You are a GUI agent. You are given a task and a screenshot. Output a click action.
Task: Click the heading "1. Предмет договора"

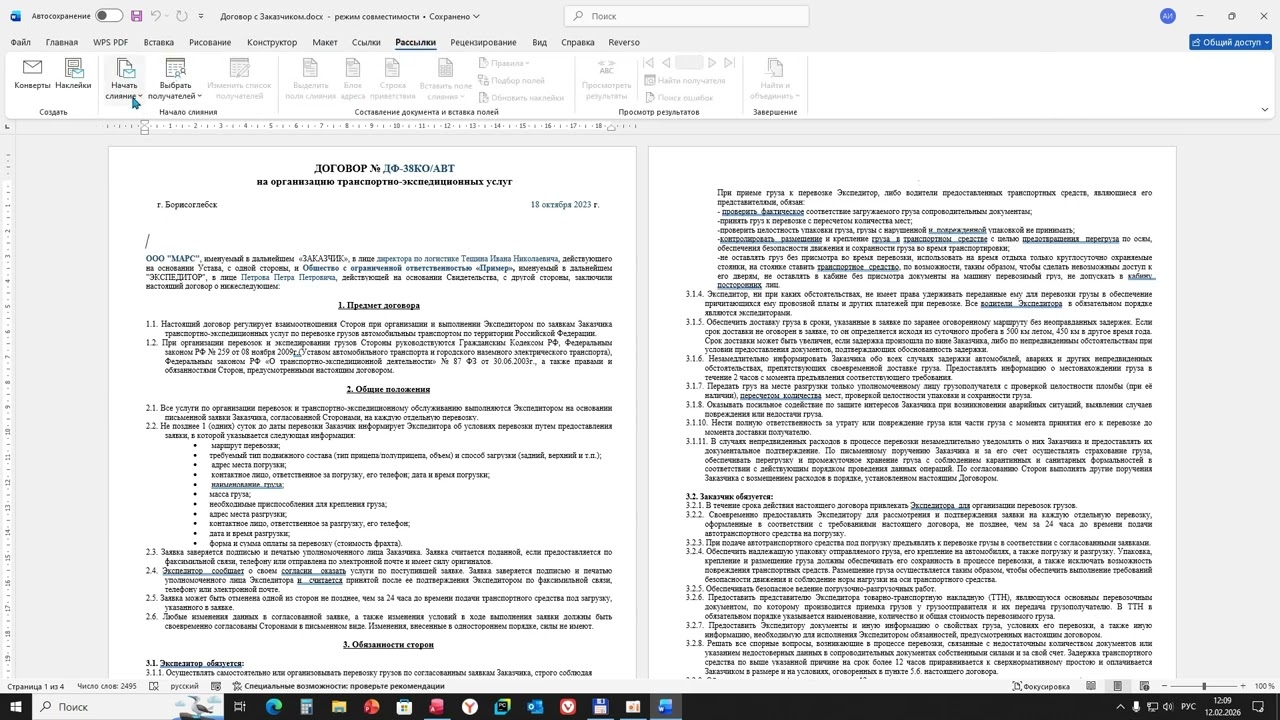tap(379, 305)
